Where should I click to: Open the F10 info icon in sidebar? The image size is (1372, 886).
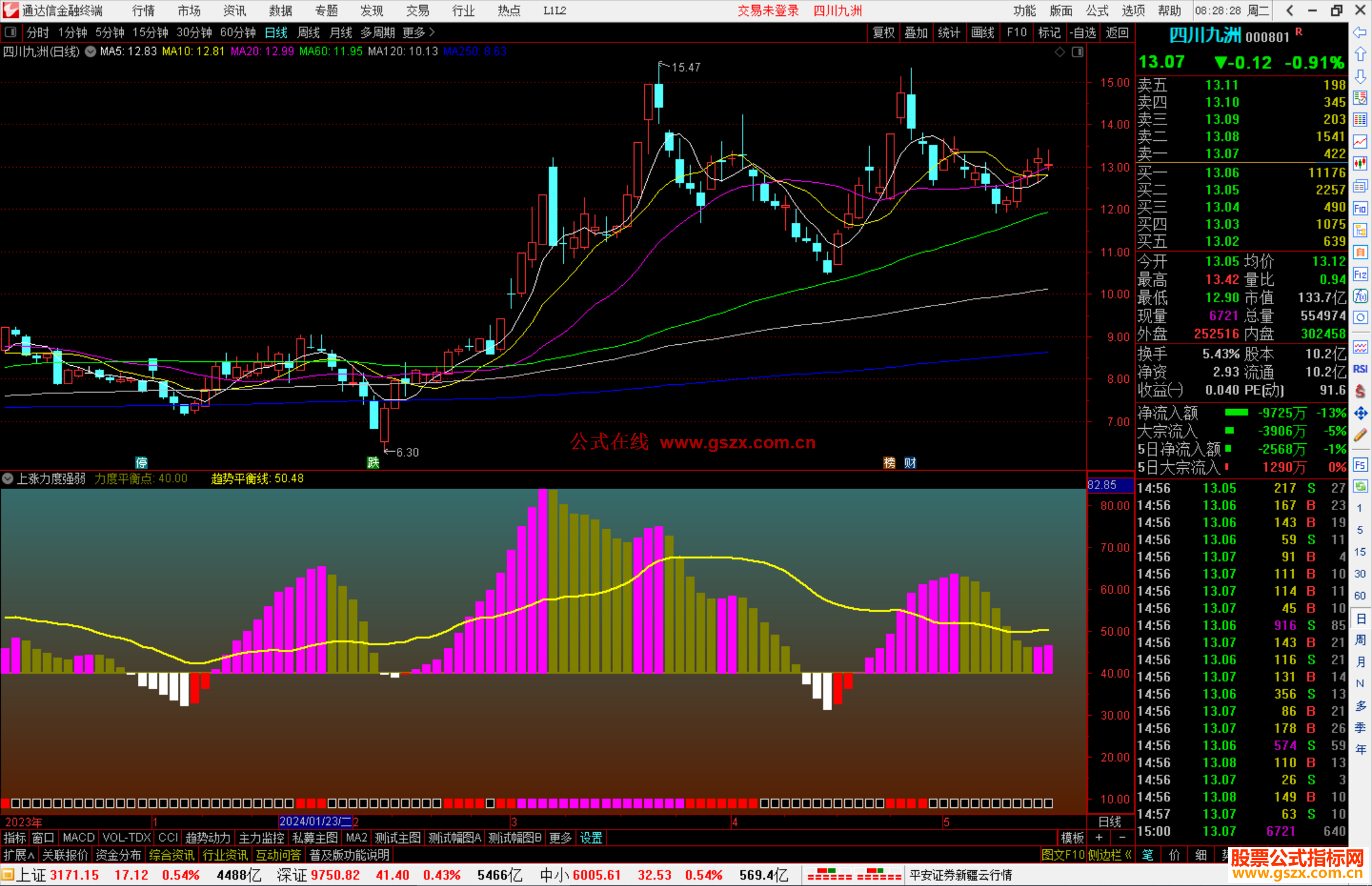1360,208
